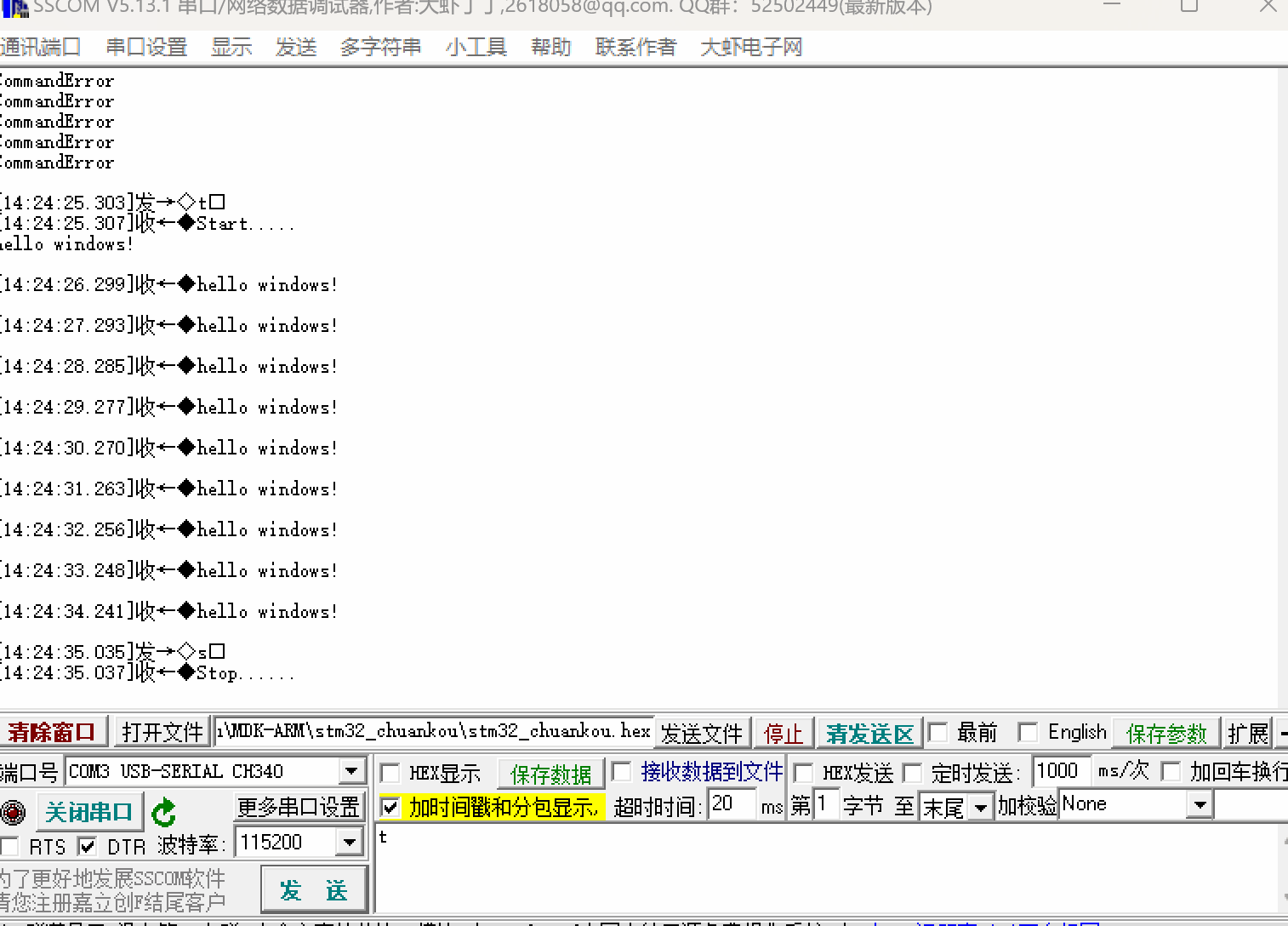Click the 发送文件 button
Viewport: 1288px width, 926px height.
(x=702, y=733)
